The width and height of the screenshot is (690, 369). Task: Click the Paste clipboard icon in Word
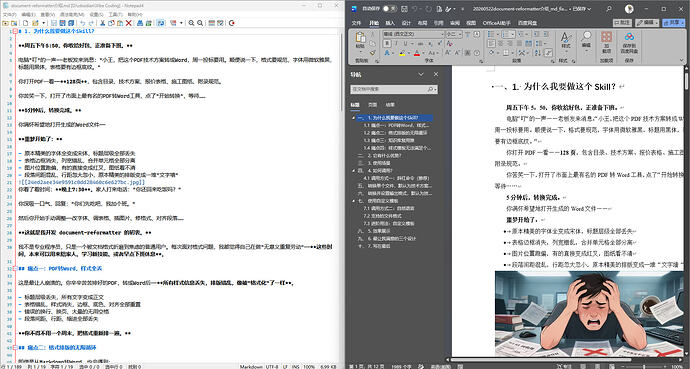click(360, 37)
